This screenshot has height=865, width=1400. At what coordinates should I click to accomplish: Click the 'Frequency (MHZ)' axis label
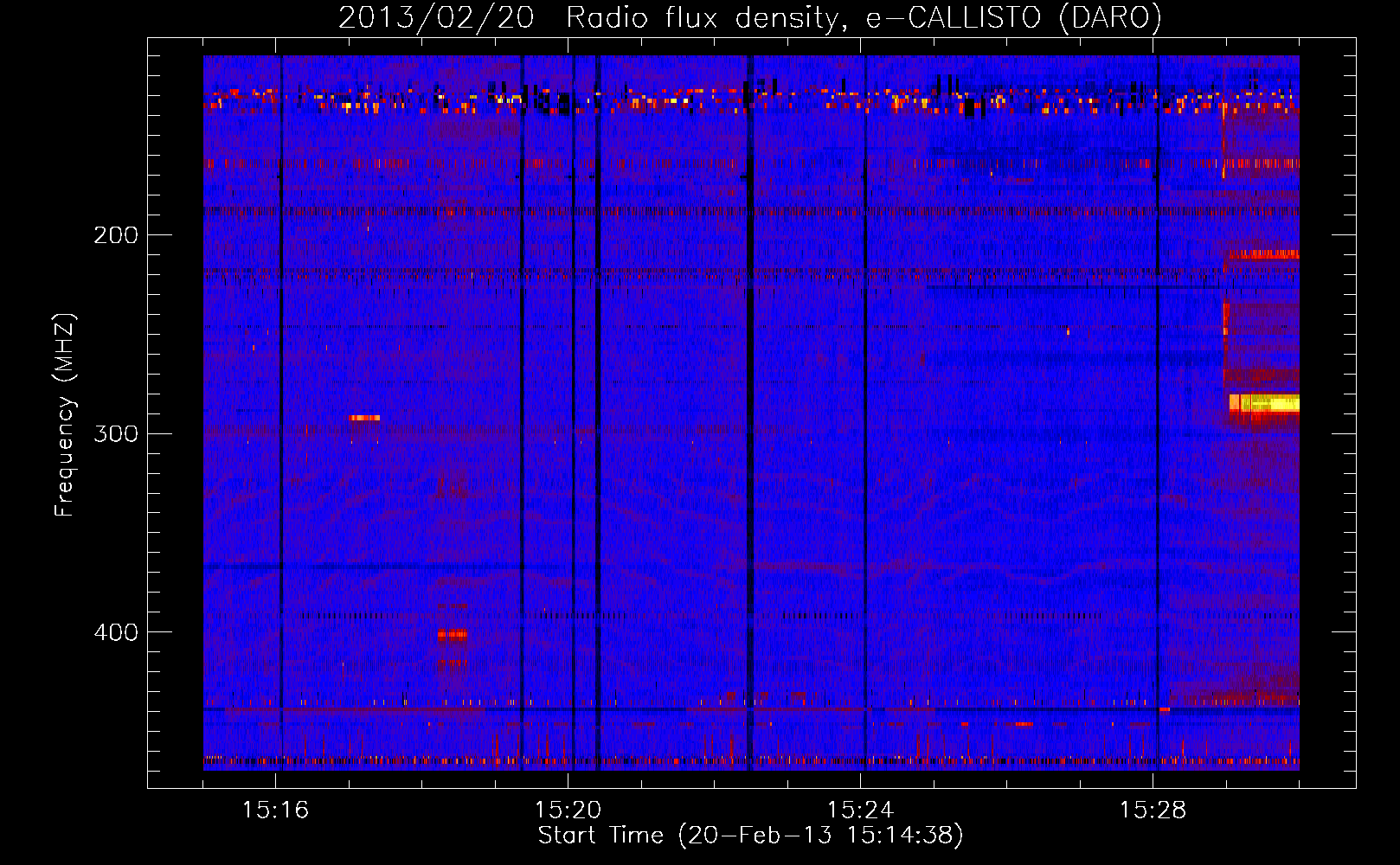(x=65, y=414)
